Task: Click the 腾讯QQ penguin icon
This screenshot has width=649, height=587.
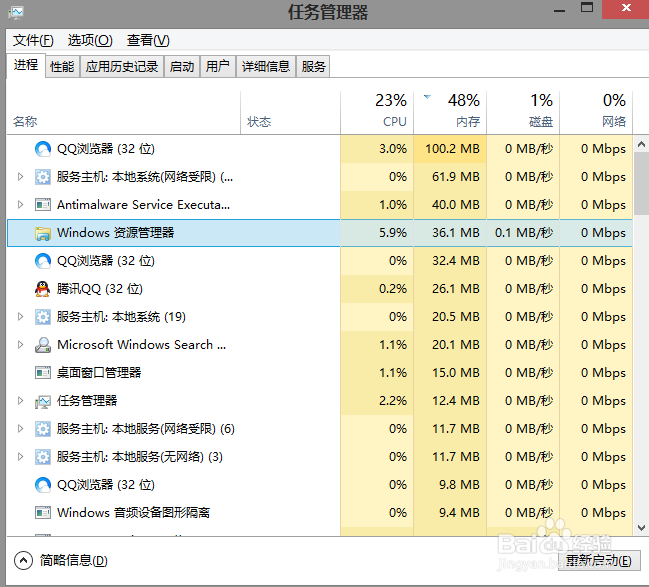Action: (x=43, y=289)
